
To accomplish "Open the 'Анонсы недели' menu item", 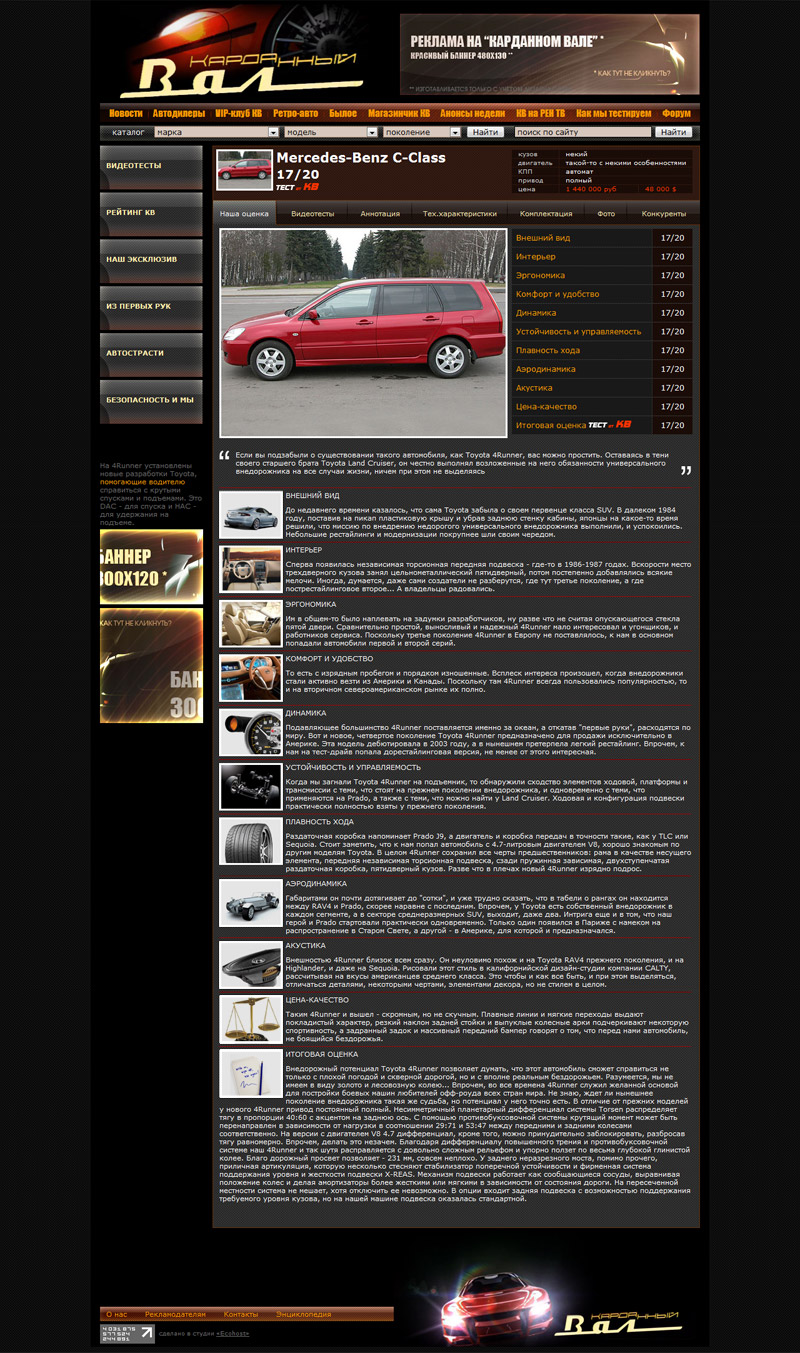I will (x=473, y=113).
